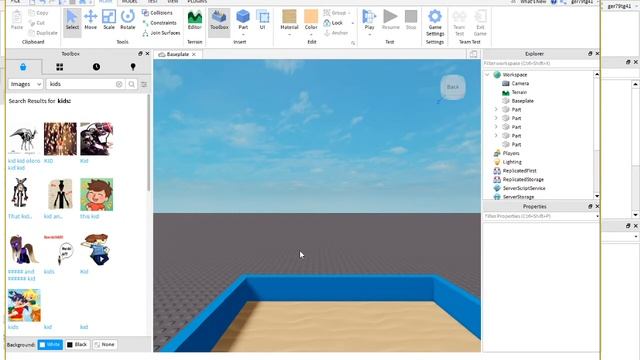Open the Toolbox Creations tab

(133, 67)
